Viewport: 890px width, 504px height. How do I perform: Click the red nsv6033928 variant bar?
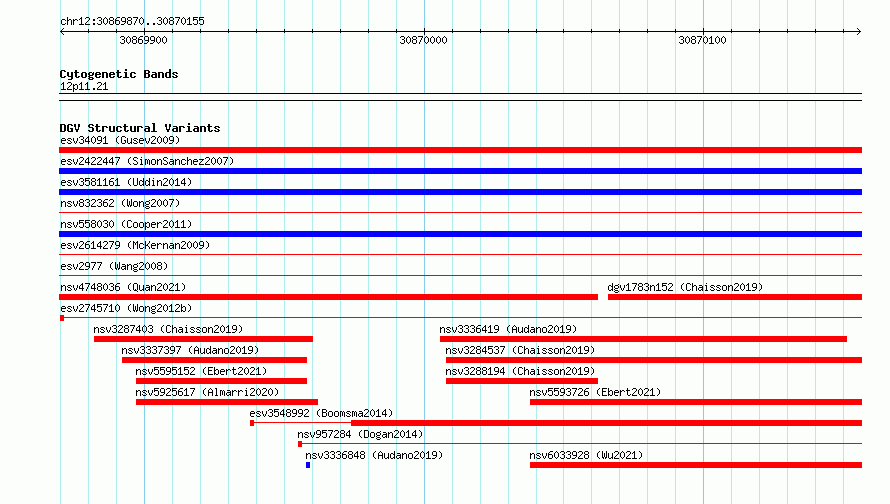pos(696,465)
